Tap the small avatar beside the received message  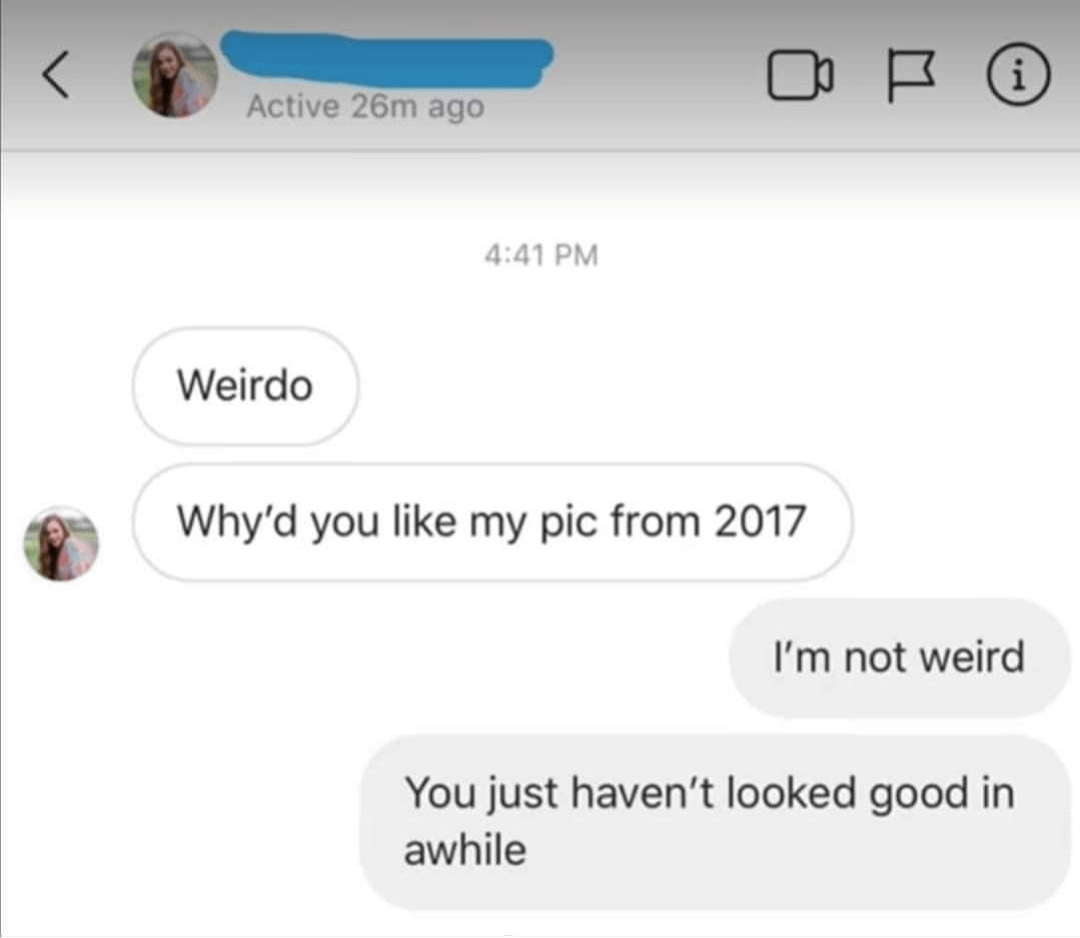point(61,543)
